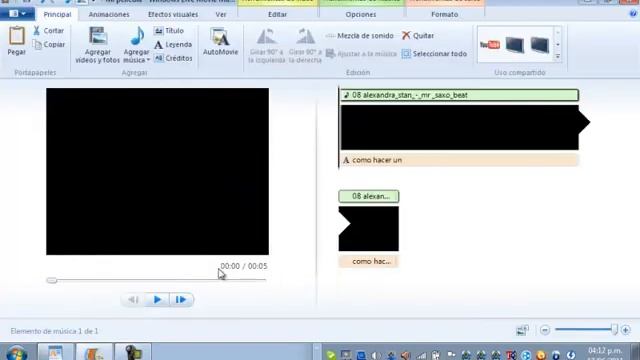Image resolution: width=640 pixels, height=360 pixels.
Task: Open the Ver tab
Action: [x=221, y=14]
